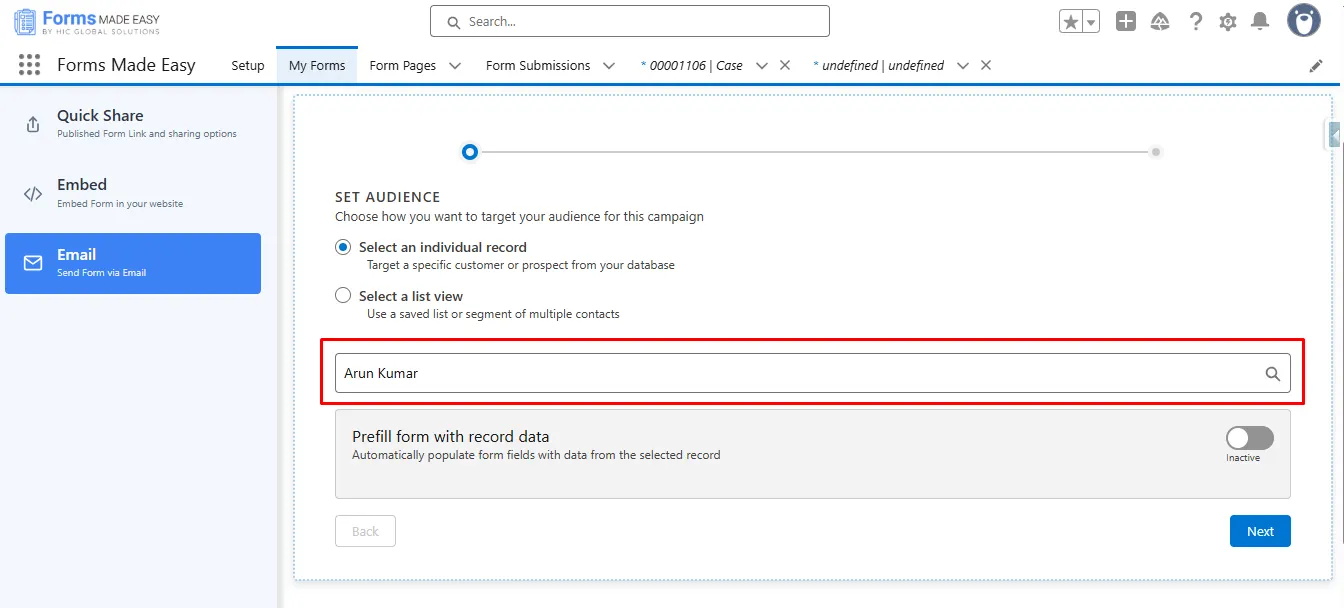Open the Favorites list dropdown arrow
Viewport: 1344px width, 608px height.
[1091, 22]
